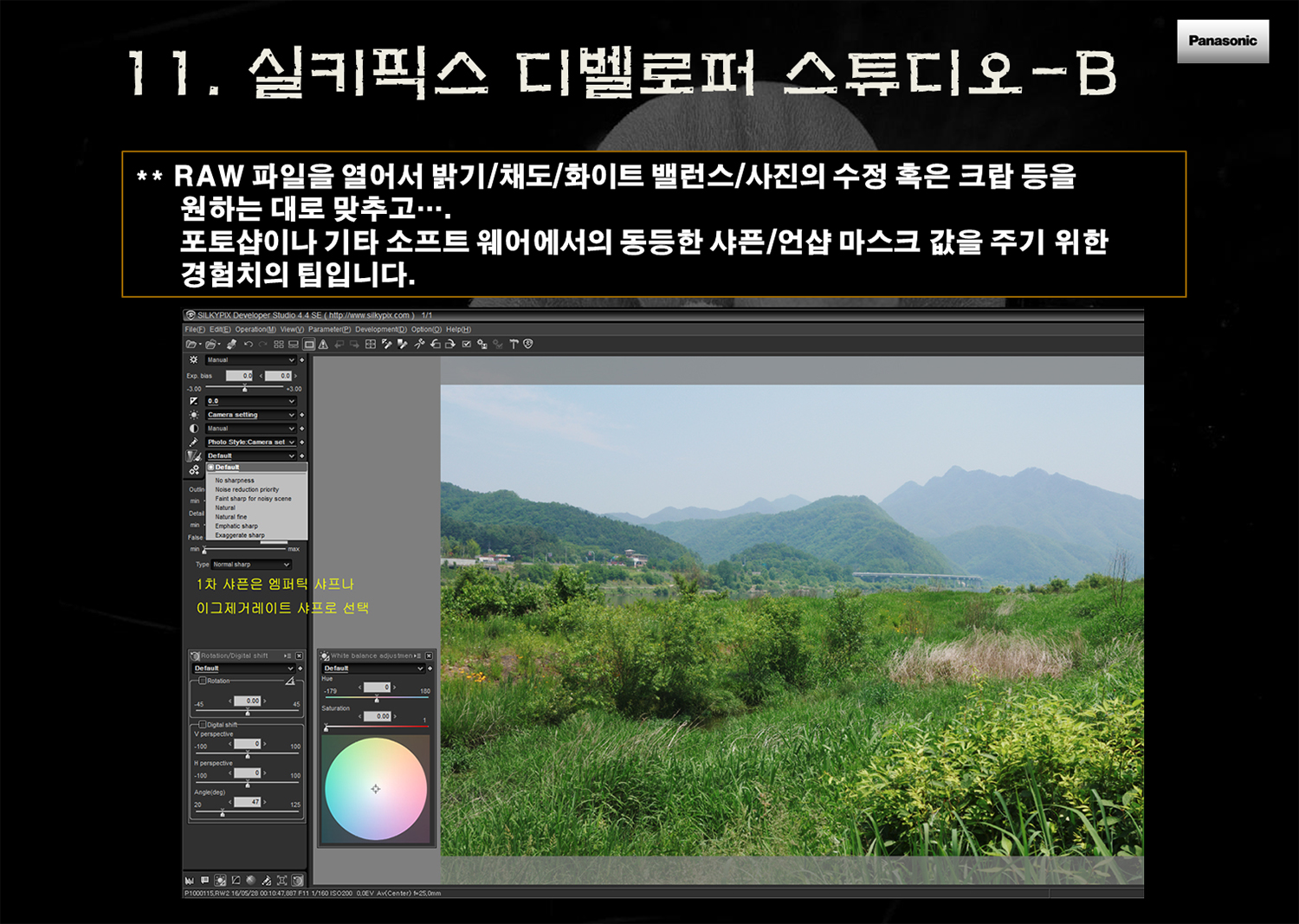1299x924 pixels.
Task: Expand the Normal sharp type dropdown
Action: coord(286,565)
